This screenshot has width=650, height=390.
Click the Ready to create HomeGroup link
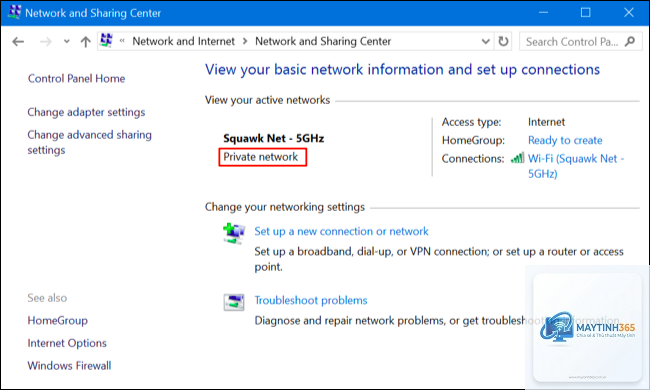[x=565, y=140]
